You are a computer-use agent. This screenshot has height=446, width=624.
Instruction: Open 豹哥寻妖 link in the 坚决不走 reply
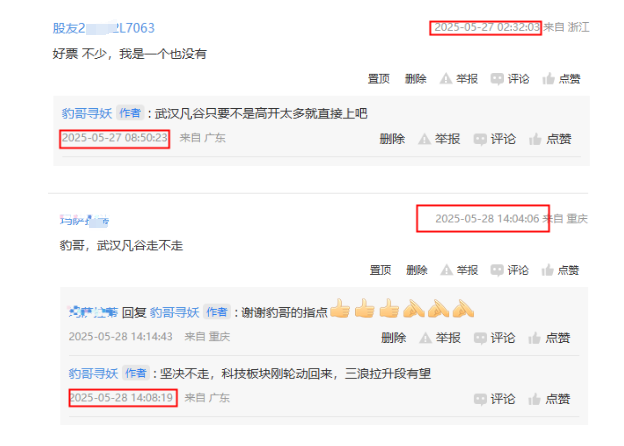coord(93,374)
